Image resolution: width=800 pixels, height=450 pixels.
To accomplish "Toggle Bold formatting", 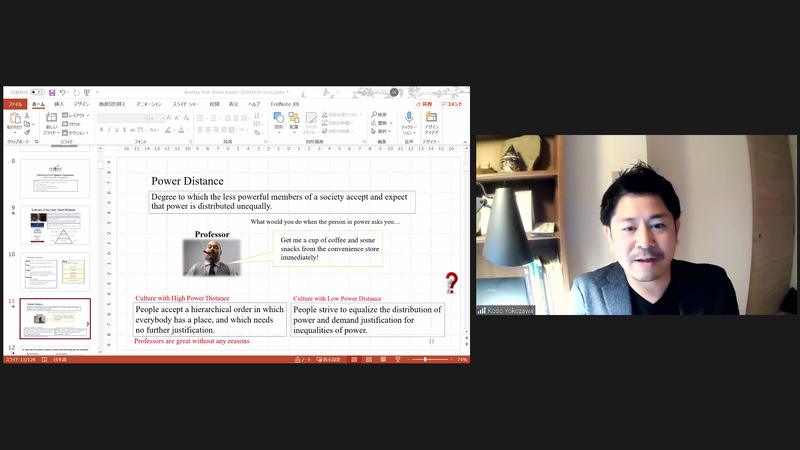I will tap(102, 130).
